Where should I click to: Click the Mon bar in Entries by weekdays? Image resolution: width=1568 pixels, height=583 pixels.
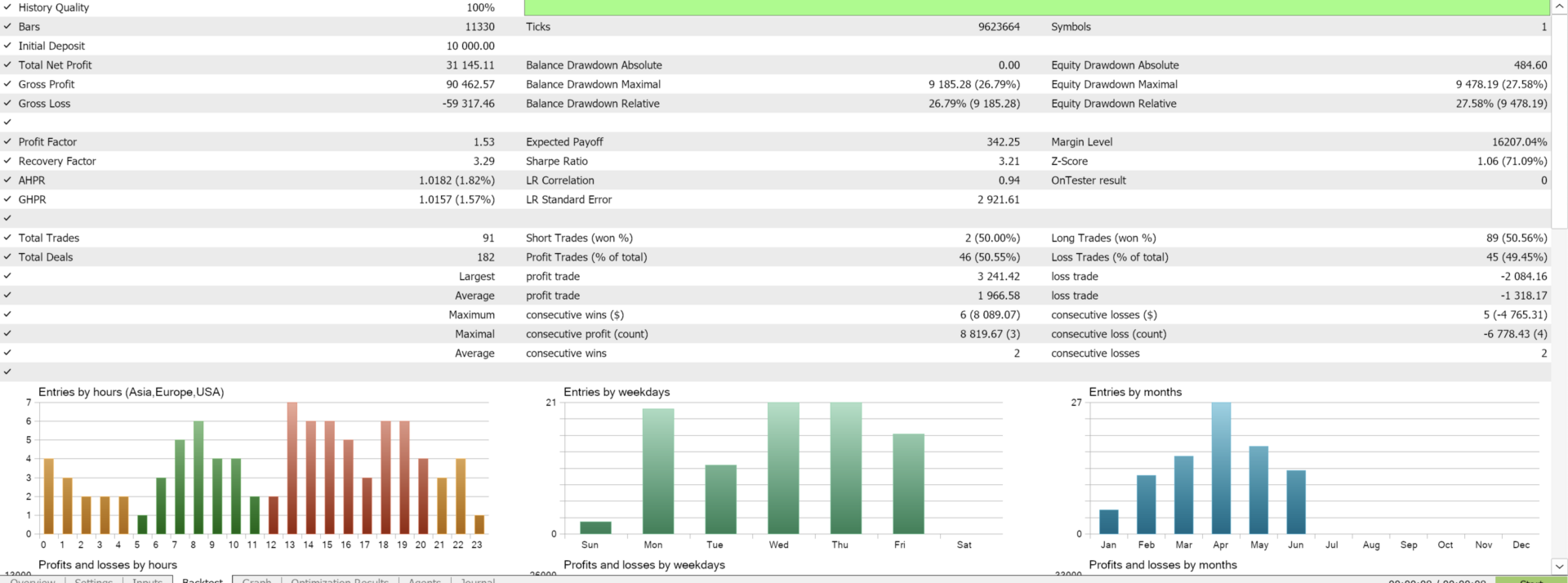(658, 471)
